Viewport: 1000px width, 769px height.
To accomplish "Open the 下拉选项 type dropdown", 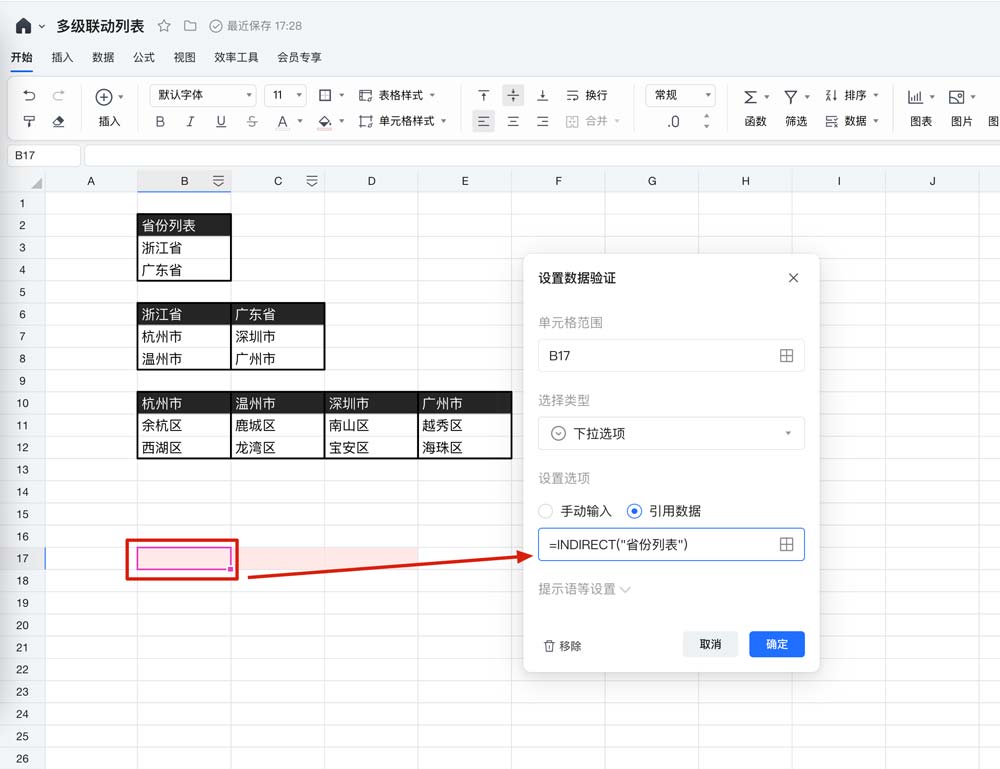I will click(x=671, y=434).
